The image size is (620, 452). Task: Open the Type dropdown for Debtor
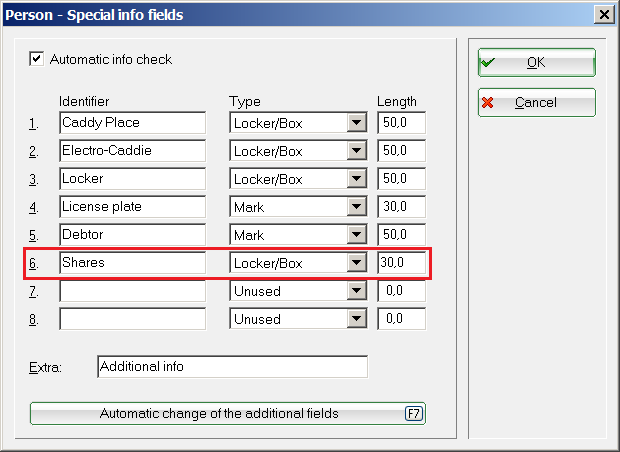coord(356,235)
